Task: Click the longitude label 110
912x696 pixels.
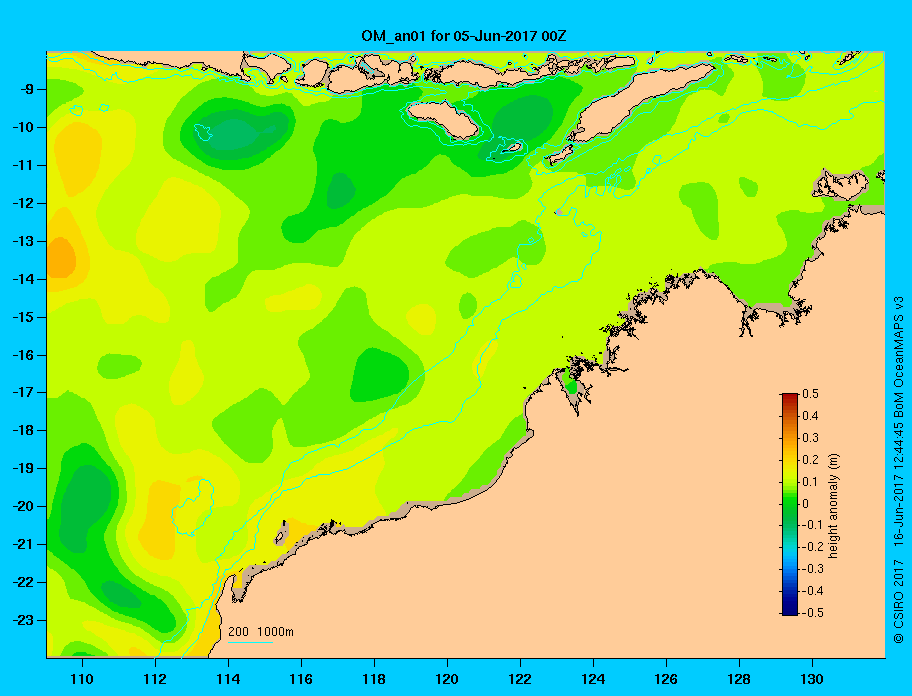Action: coord(82,679)
